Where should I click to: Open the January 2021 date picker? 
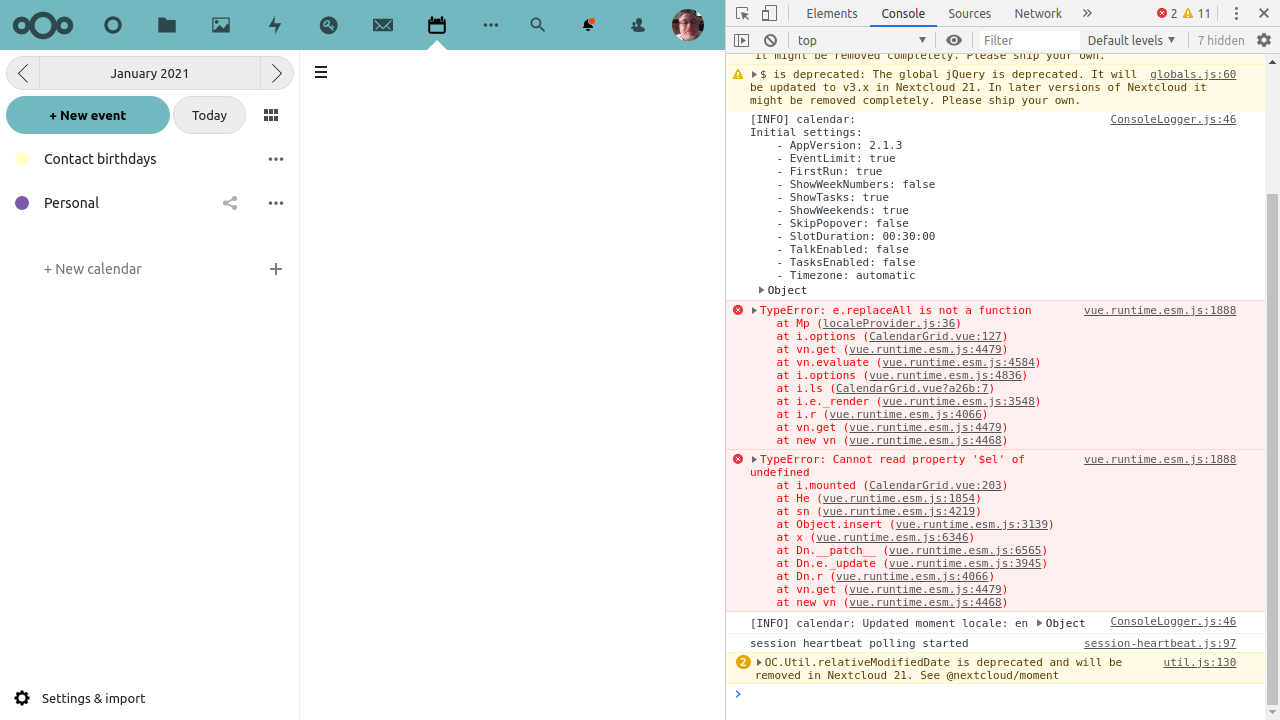click(x=150, y=73)
